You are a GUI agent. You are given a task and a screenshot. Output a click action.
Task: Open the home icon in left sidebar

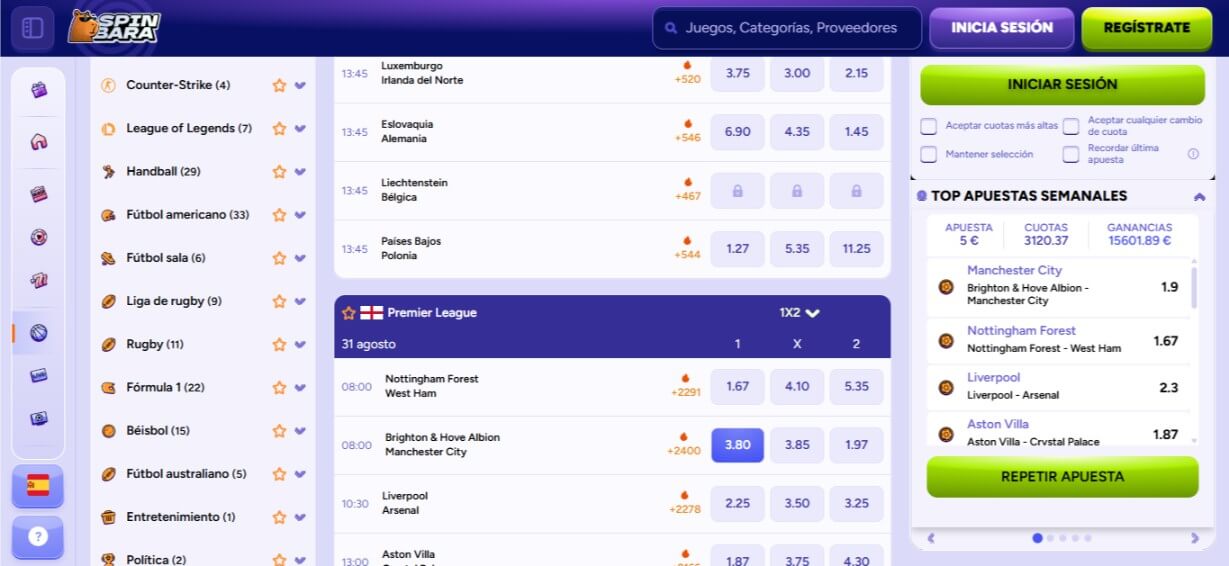pos(39,142)
